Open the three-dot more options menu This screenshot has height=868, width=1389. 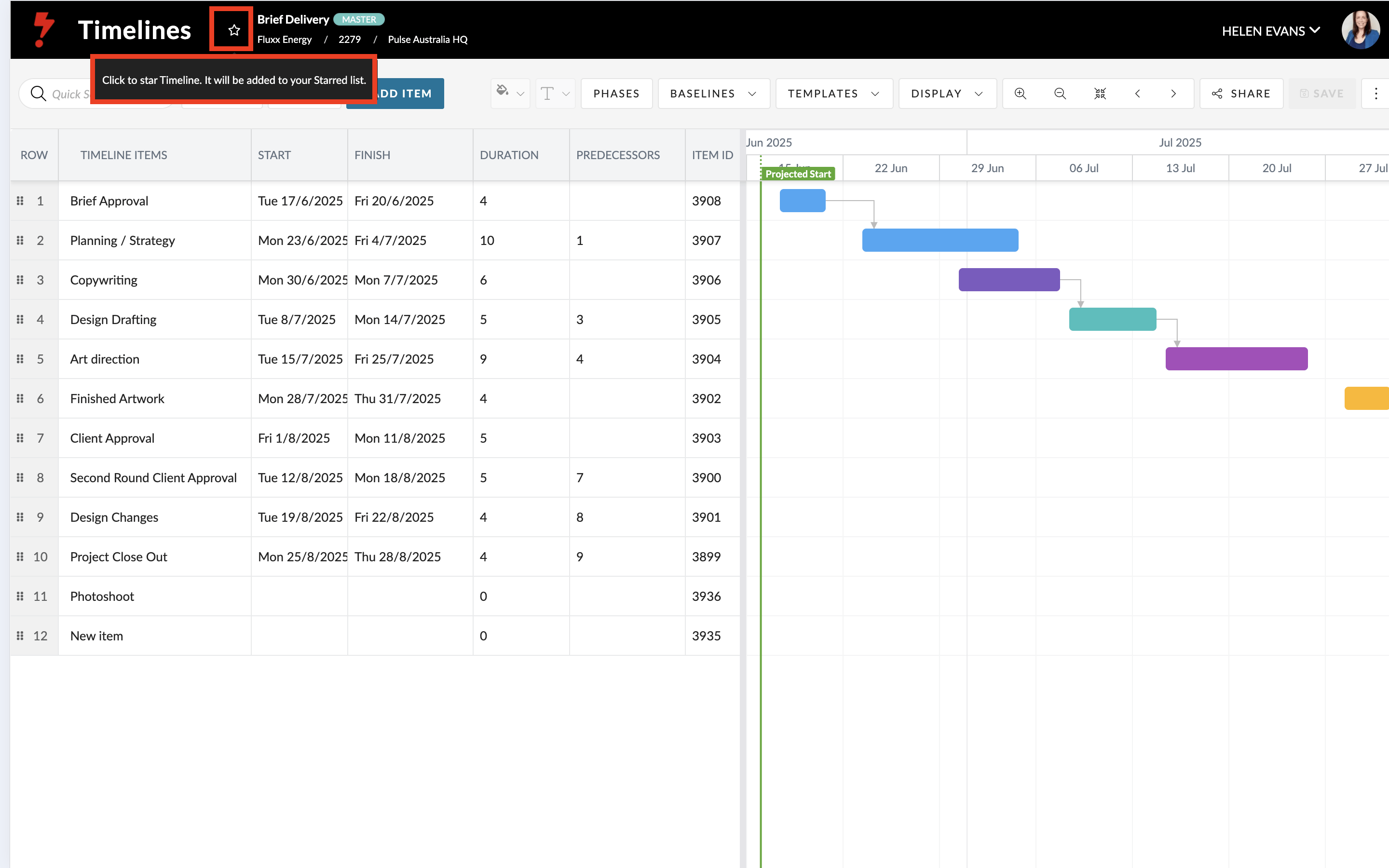1376,94
